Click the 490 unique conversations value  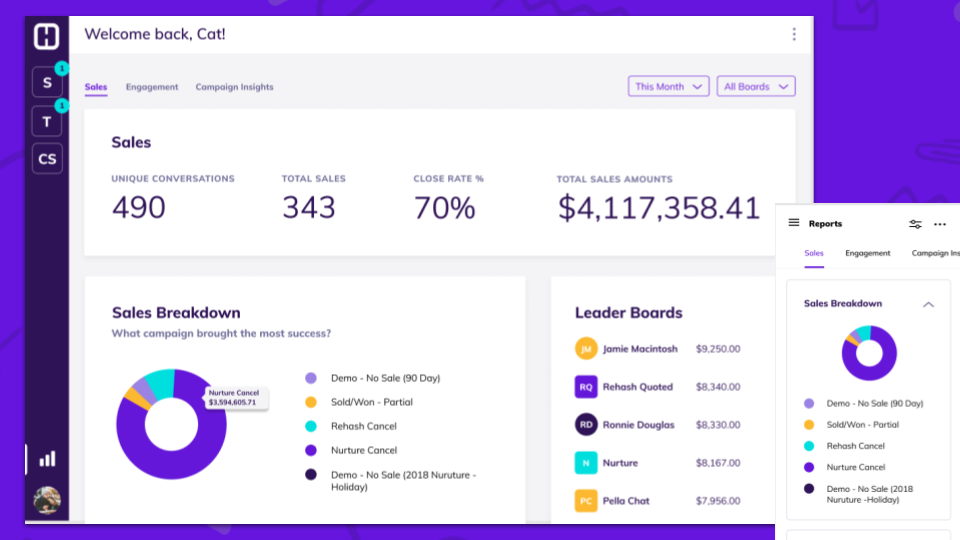point(138,207)
